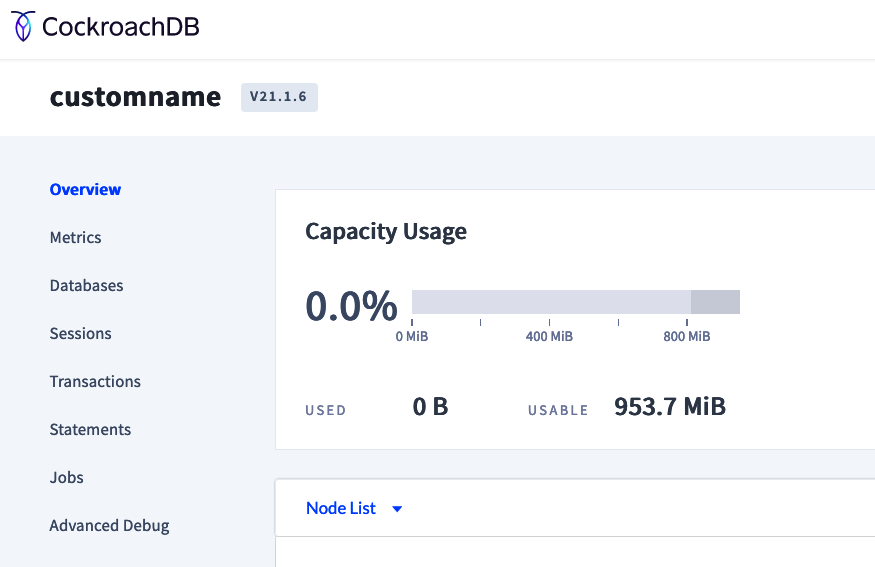Open the Databases section
Image resolution: width=875 pixels, height=567 pixels.
pyautogui.click(x=86, y=286)
